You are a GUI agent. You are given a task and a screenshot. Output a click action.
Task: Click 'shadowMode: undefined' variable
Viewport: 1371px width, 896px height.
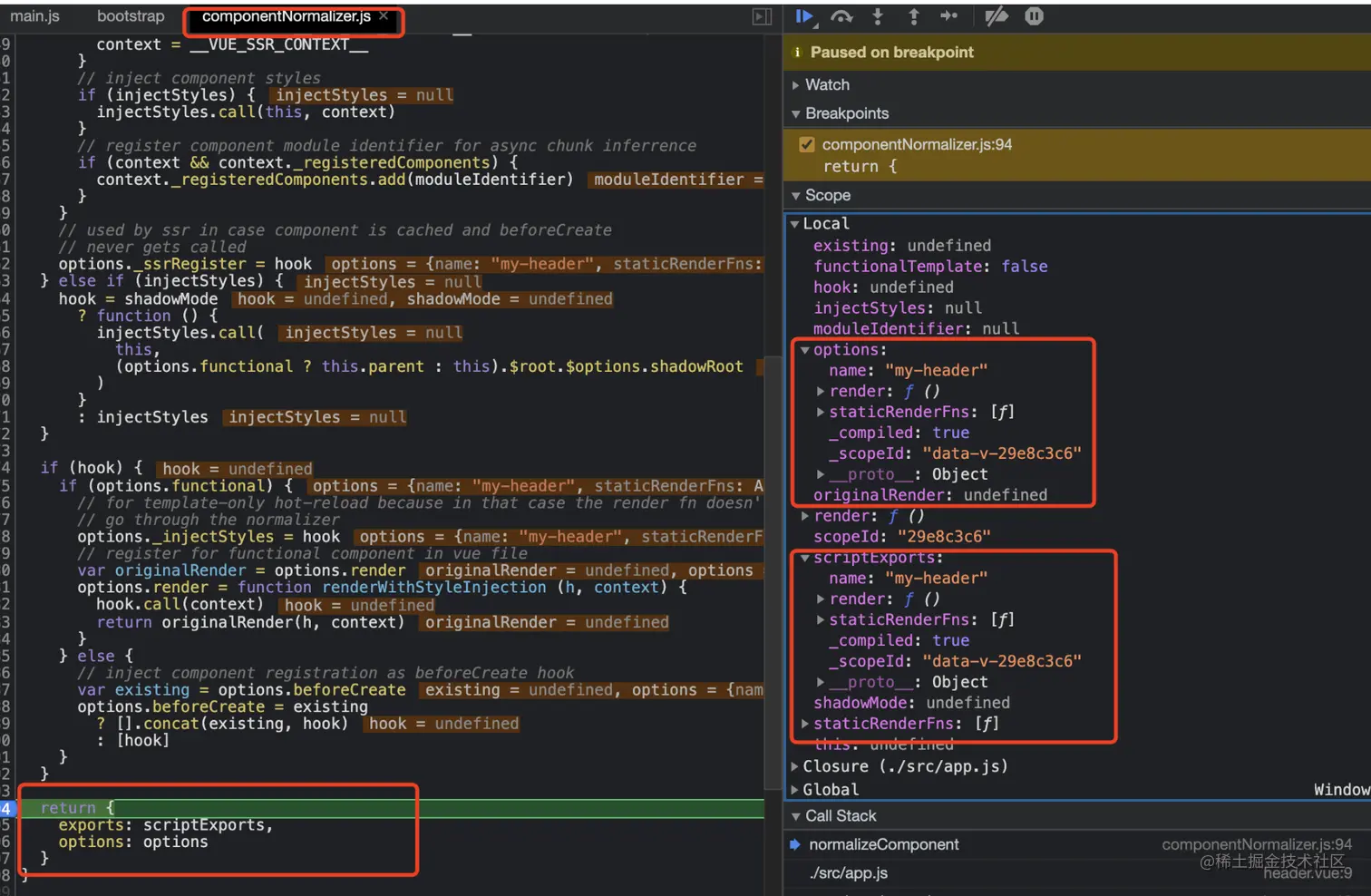pyautogui.click(x=911, y=703)
